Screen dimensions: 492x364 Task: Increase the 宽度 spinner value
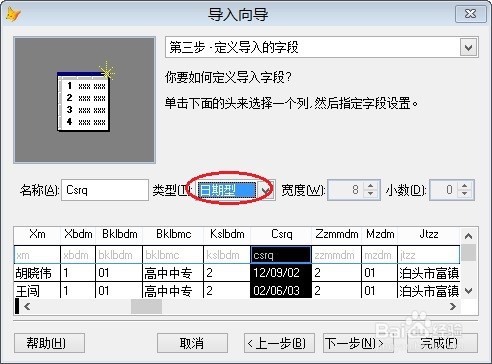click(371, 185)
